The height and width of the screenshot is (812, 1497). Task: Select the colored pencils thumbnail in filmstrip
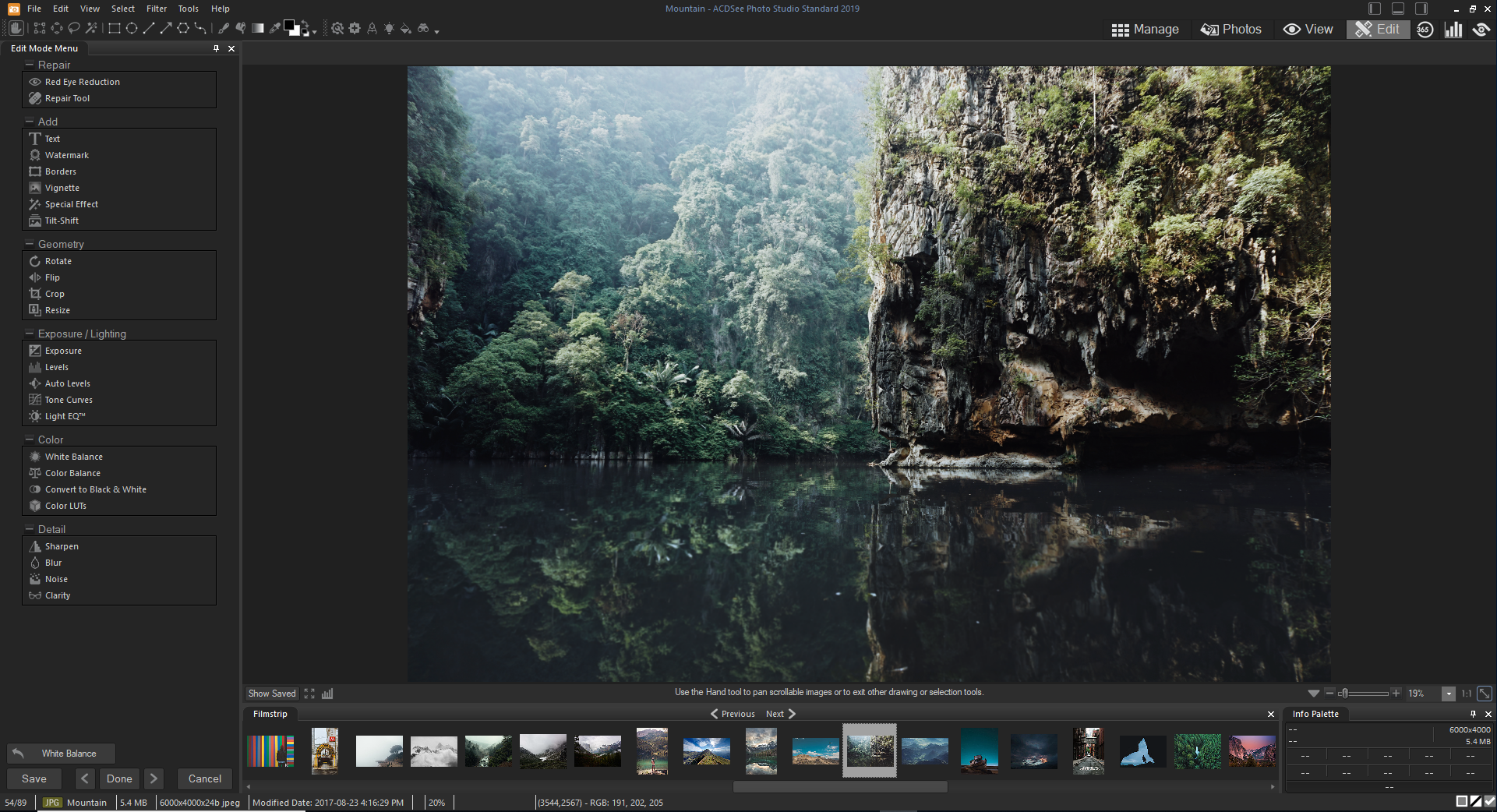(x=270, y=751)
